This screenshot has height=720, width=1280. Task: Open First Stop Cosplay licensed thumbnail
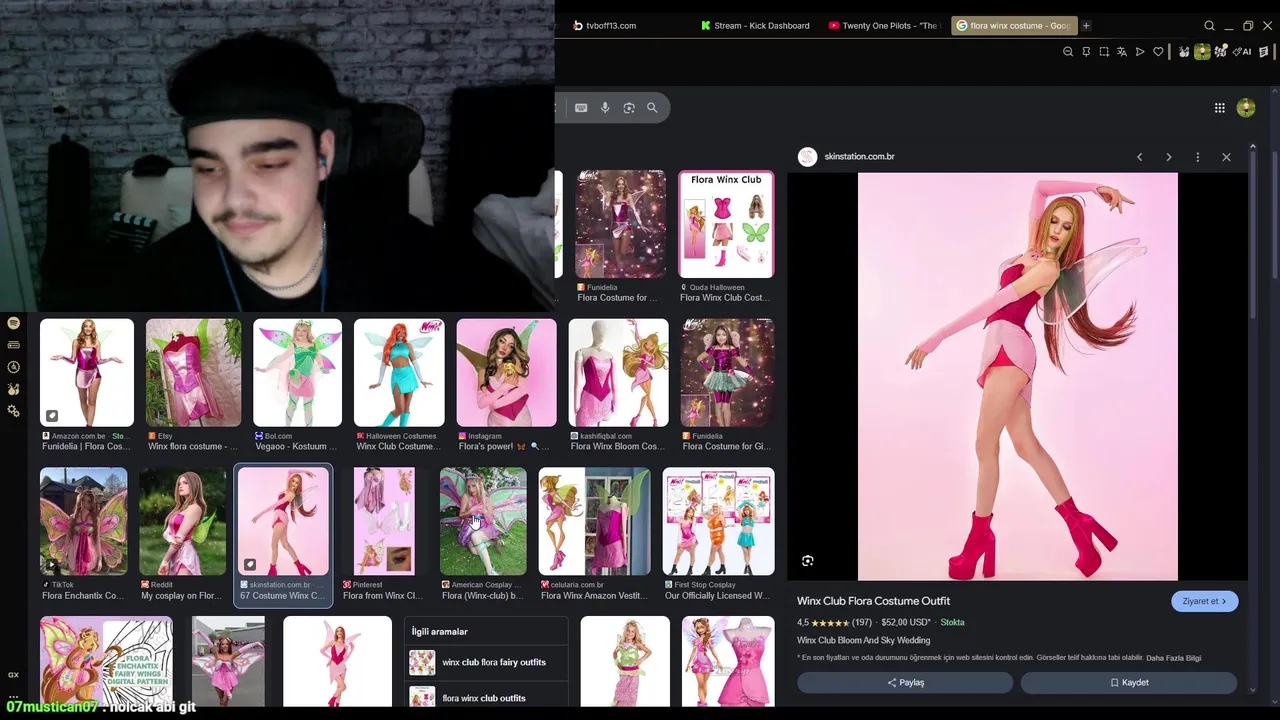718,521
